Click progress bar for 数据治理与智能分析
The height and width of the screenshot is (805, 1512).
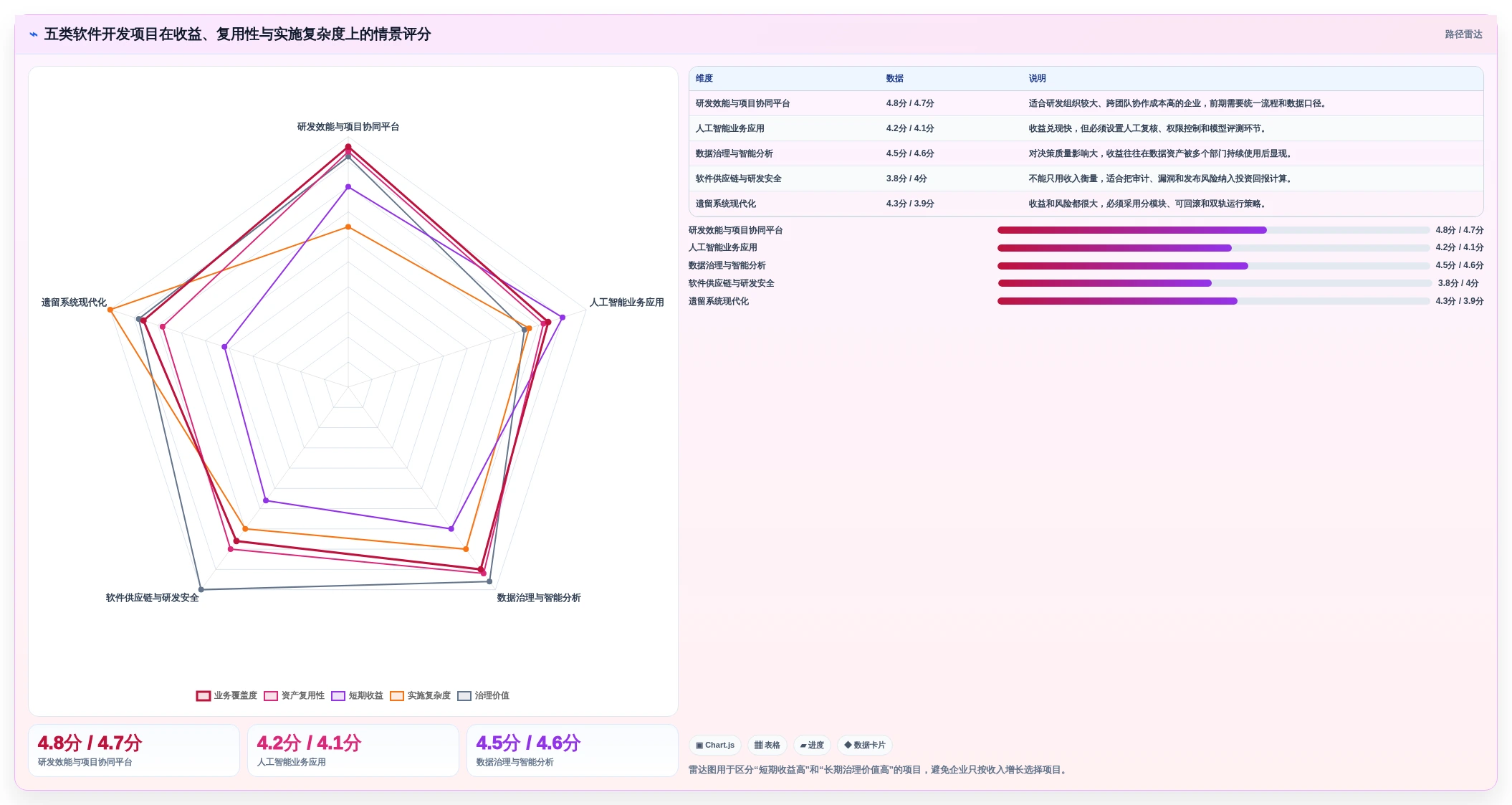pyautogui.click(x=1213, y=266)
